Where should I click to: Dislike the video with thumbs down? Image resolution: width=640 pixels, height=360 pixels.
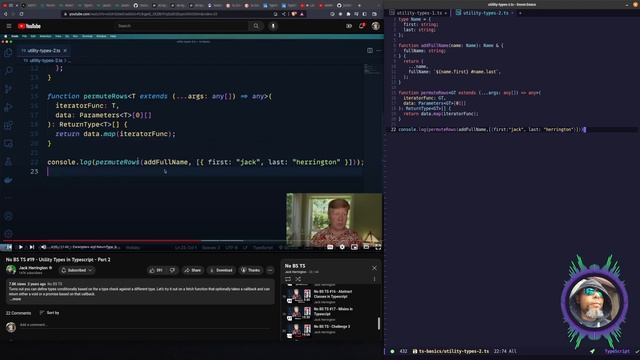pyautogui.click(x=172, y=270)
